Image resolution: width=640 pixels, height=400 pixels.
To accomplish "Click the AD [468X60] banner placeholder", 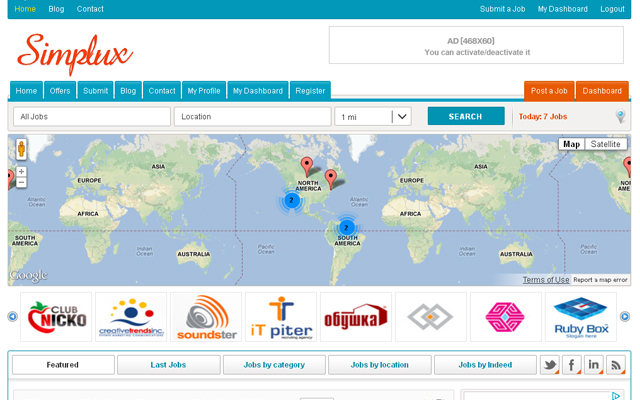I will coord(476,45).
